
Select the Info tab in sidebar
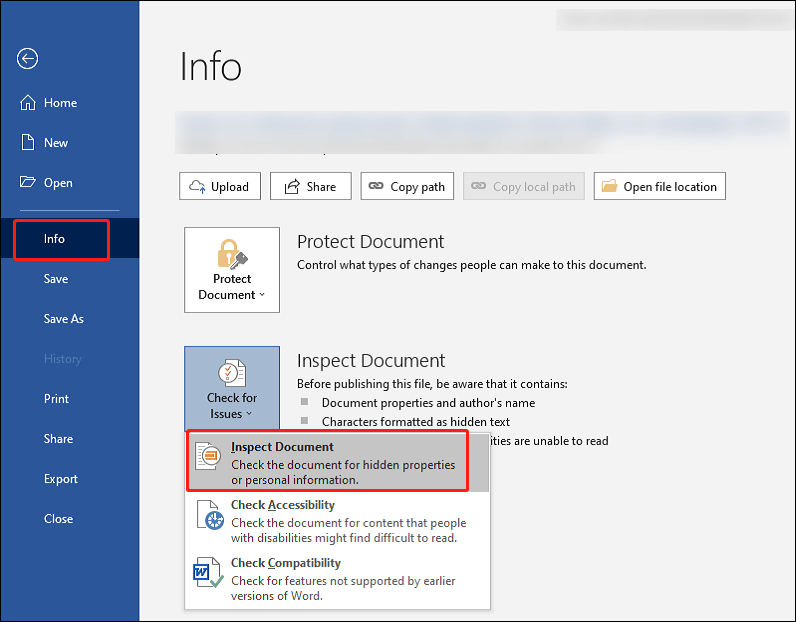[70, 239]
